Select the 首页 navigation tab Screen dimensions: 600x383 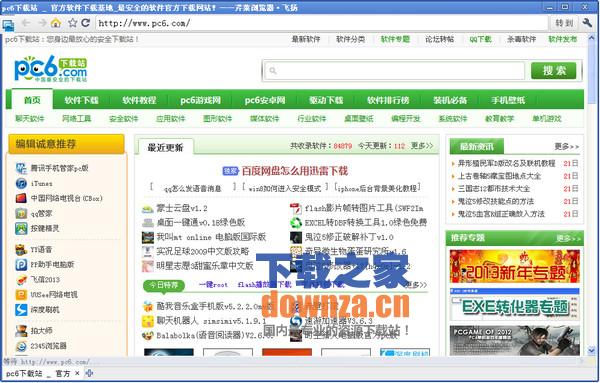tap(32, 100)
